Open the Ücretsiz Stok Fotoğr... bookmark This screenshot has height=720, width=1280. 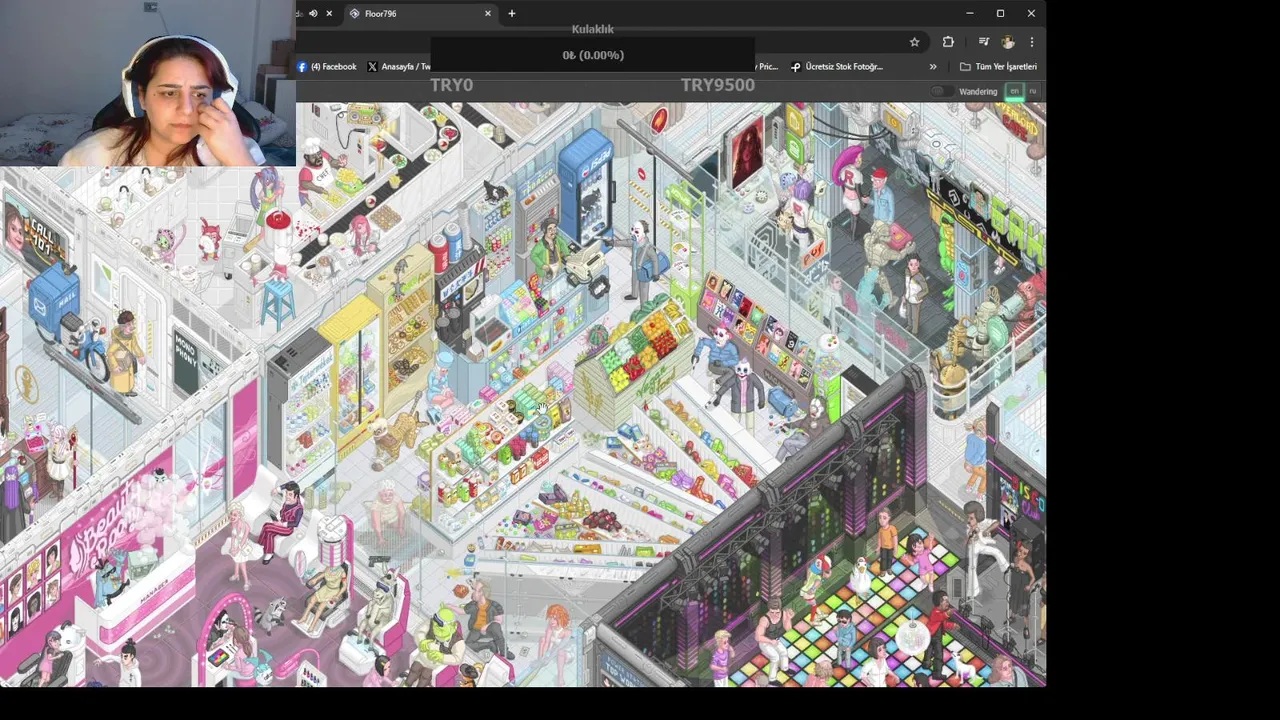click(837, 67)
